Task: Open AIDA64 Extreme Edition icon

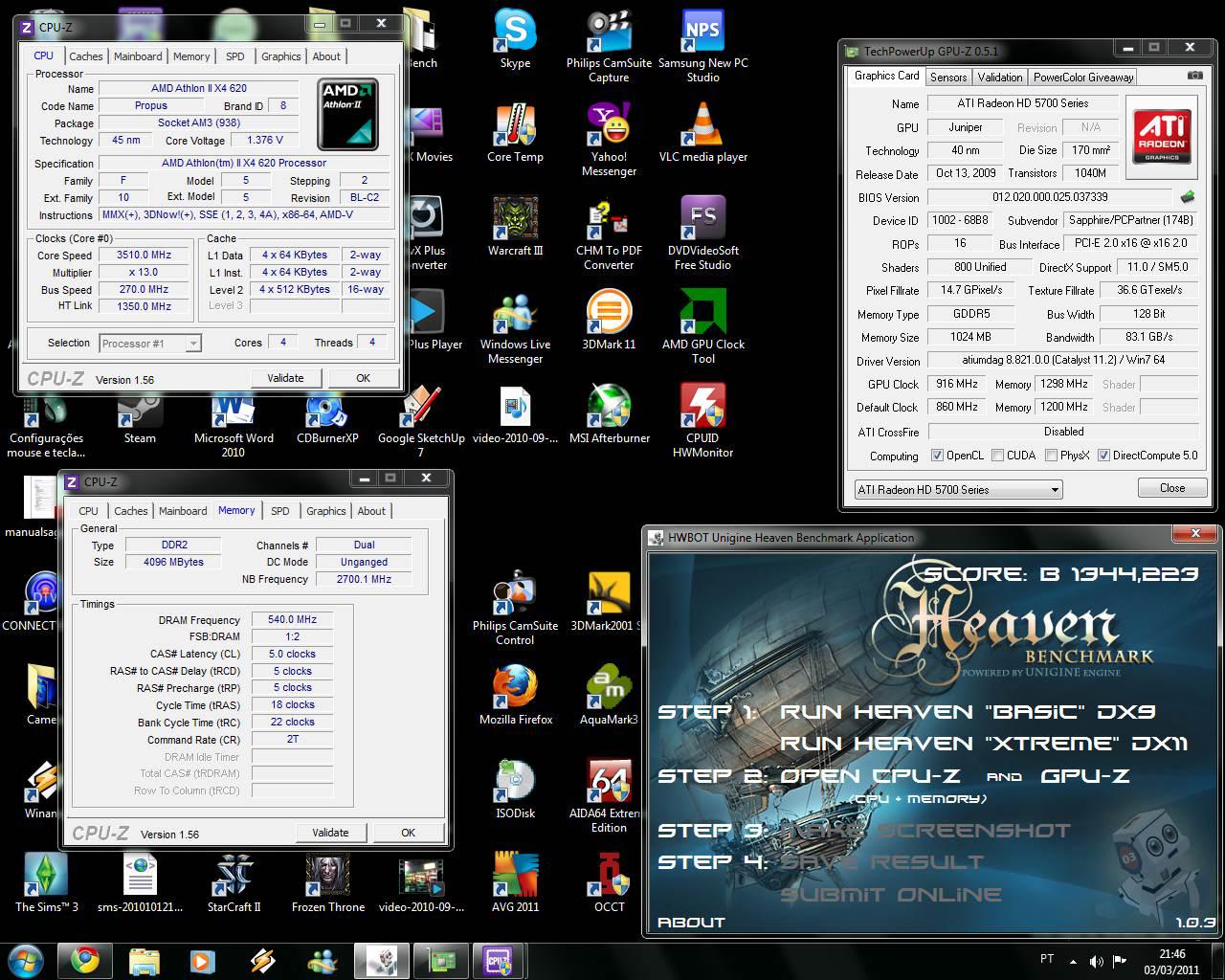Action: click(x=609, y=795)
